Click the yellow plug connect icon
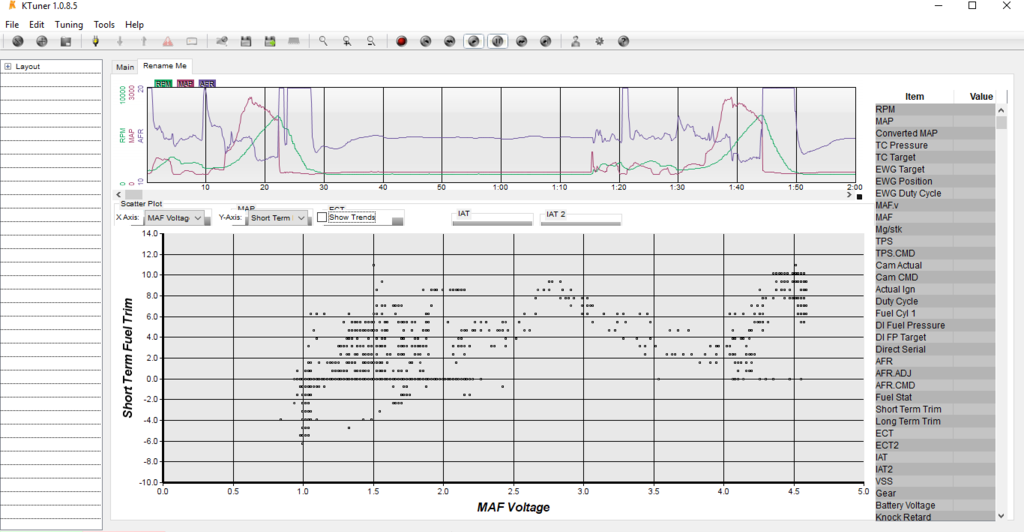This screenshot has width=1024, height=532. 95,41
